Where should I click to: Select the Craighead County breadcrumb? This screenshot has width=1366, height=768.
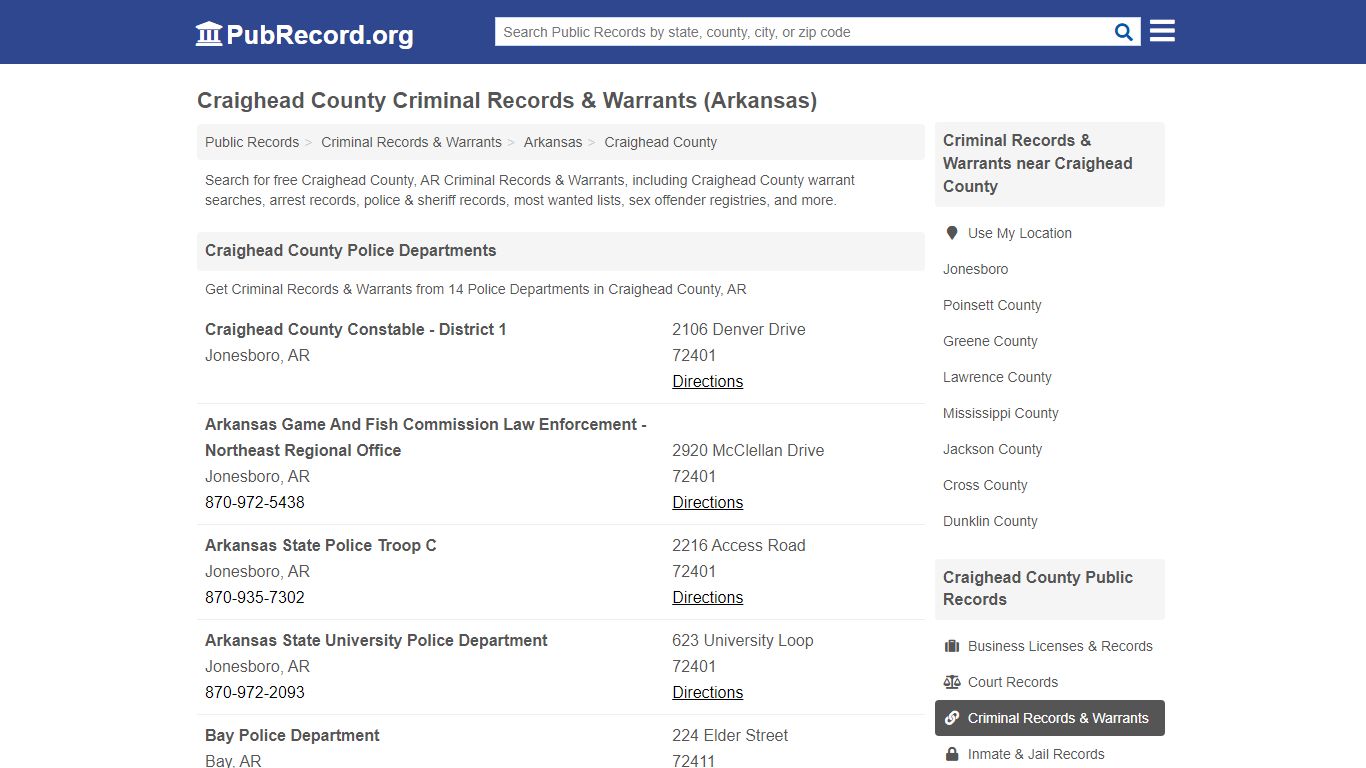(660, 142)
